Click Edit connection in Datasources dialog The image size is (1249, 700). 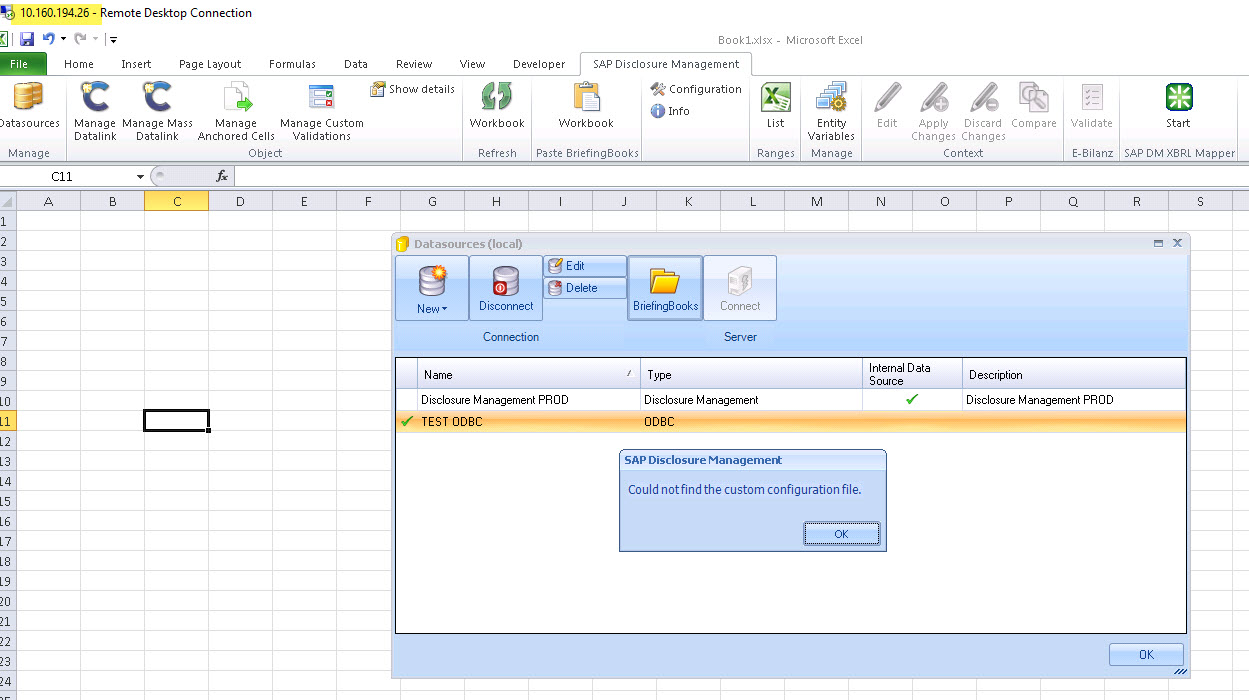pyautogui.click(x=585, y=266)
